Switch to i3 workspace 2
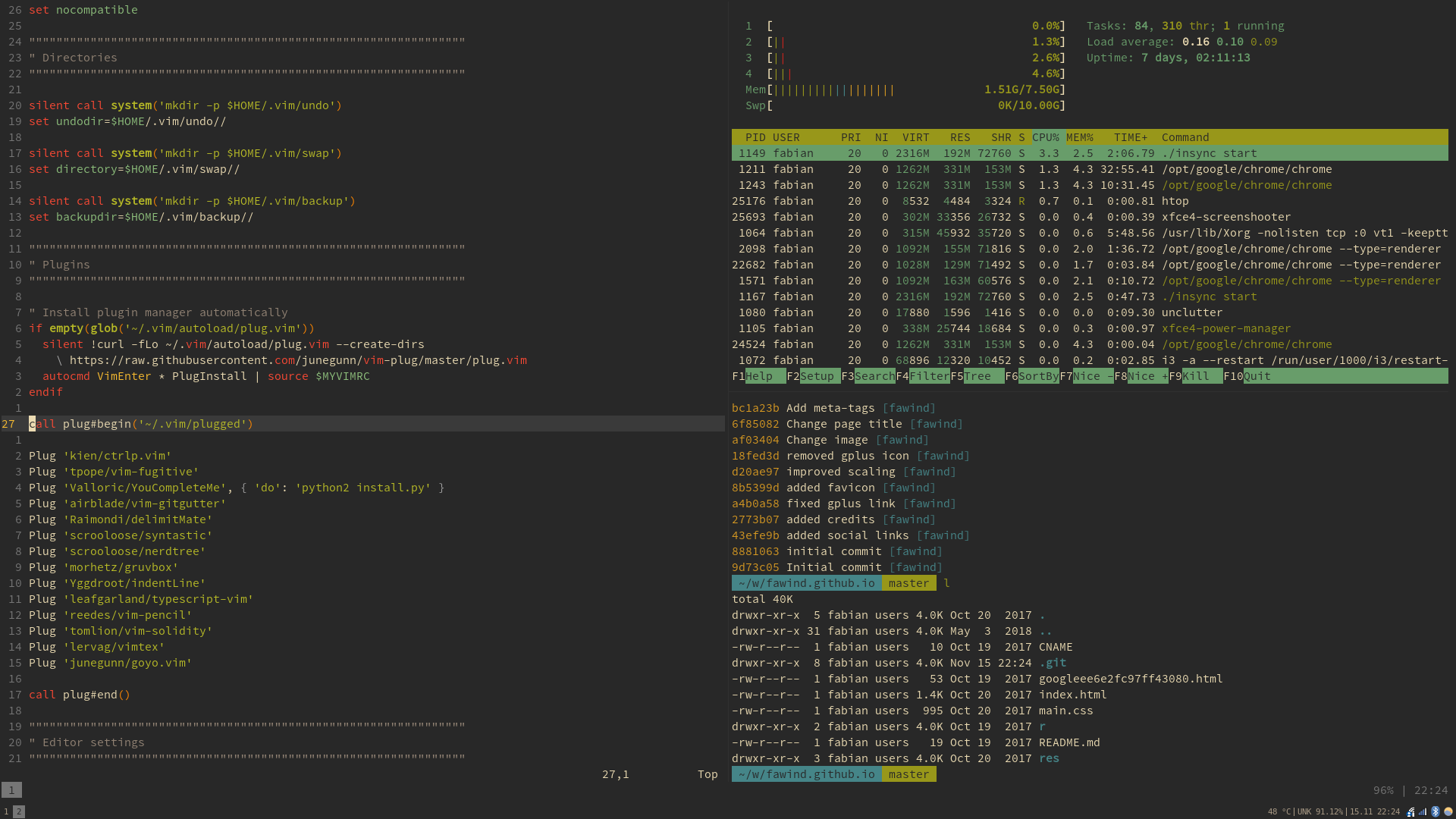 tap(19, 811)
